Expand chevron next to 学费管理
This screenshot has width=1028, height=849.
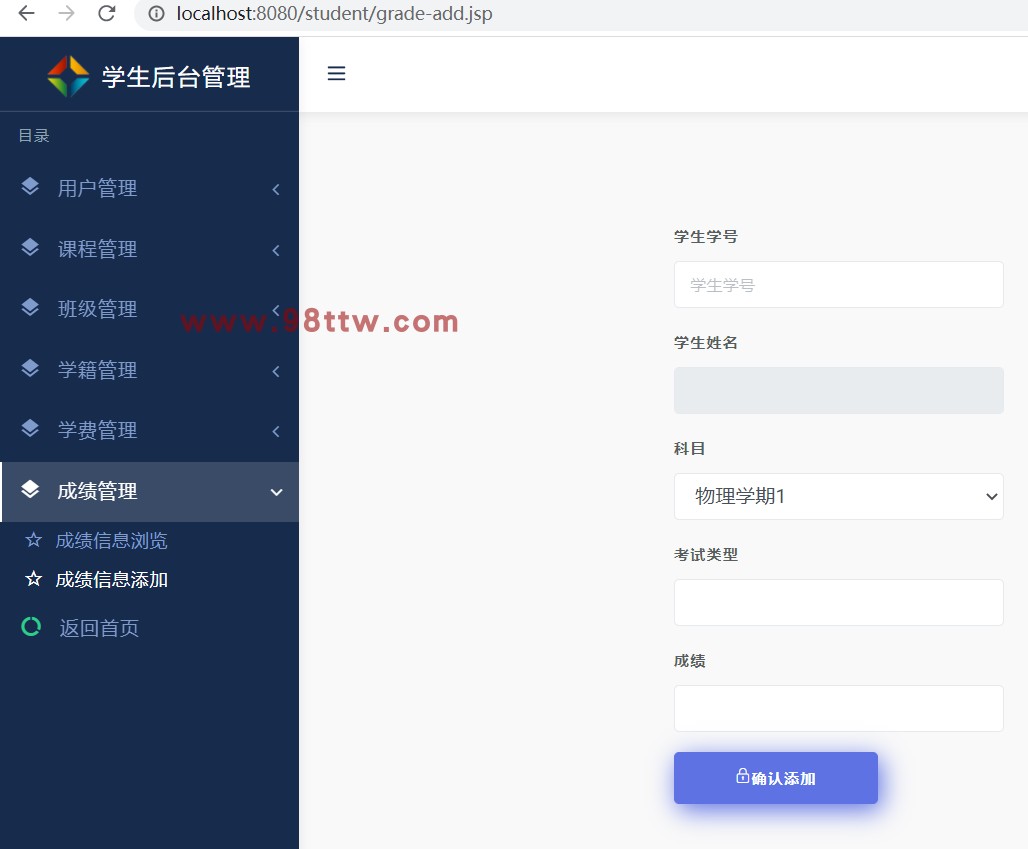(x=276, y=431)
